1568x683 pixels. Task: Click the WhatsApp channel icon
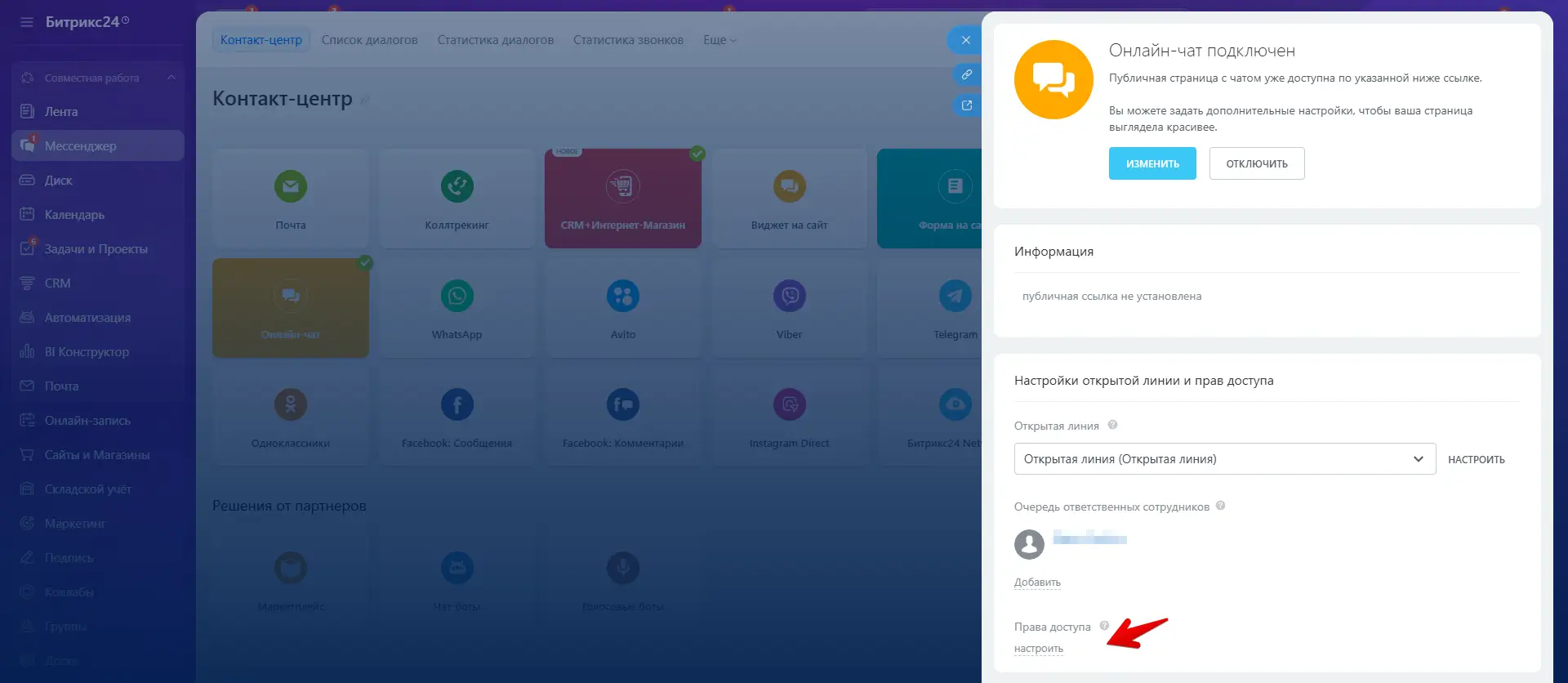point(457,296)
